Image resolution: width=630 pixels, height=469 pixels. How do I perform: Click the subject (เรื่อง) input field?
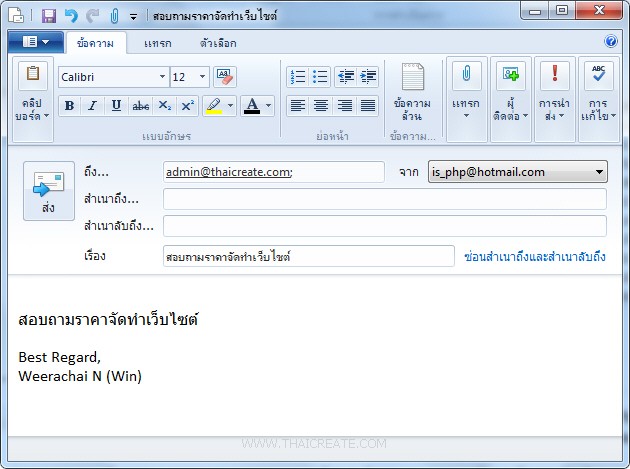pyautogui.click(x=309, y=256)
